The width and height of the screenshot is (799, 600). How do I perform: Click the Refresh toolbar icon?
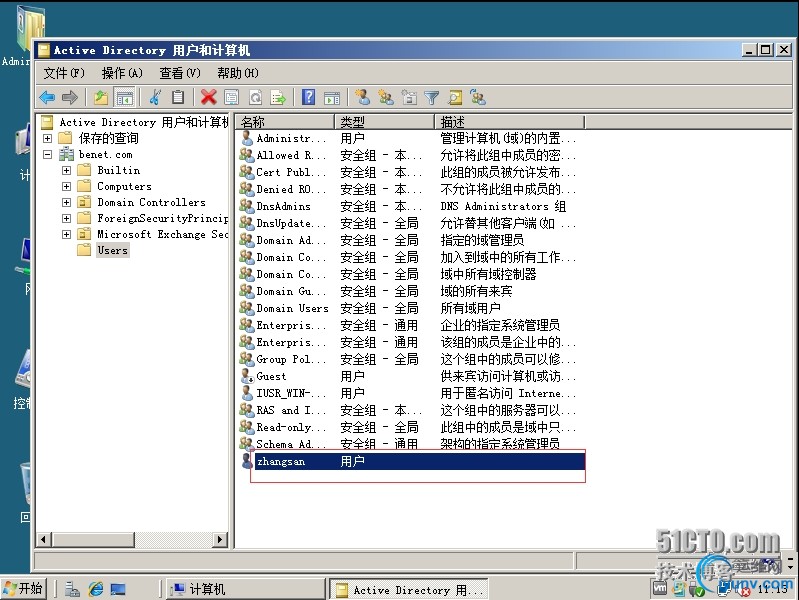[x=255, y=97]
